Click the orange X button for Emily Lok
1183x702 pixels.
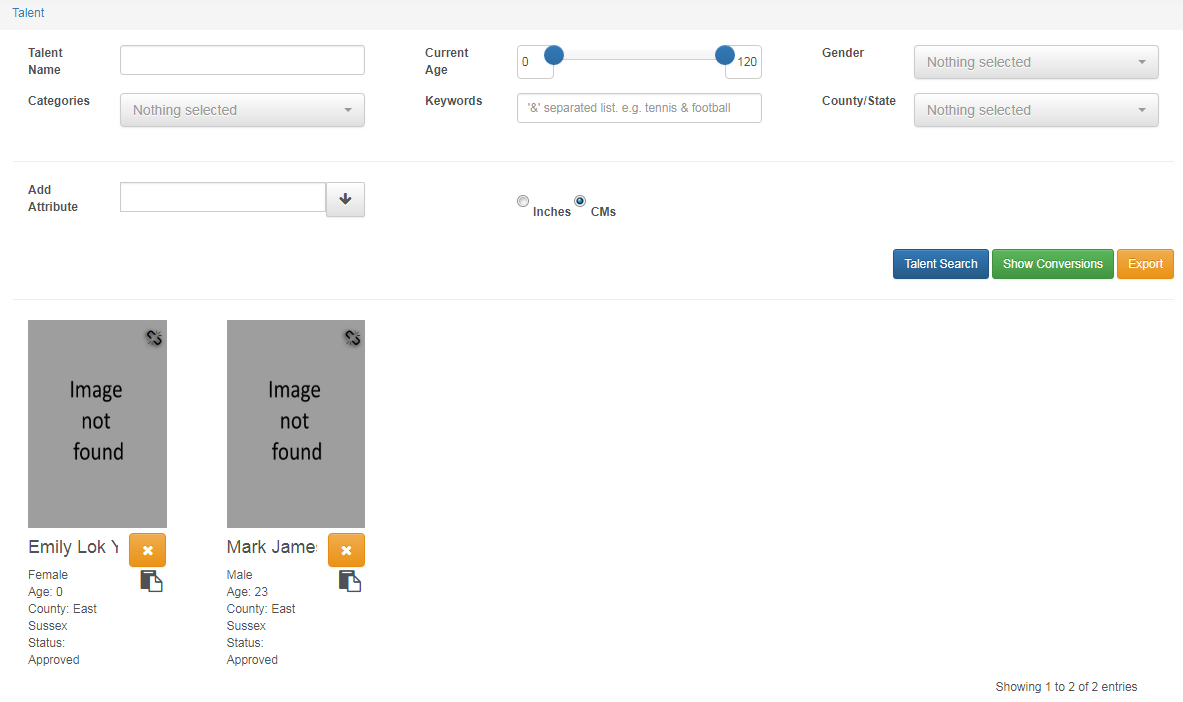tap(147, 550)
